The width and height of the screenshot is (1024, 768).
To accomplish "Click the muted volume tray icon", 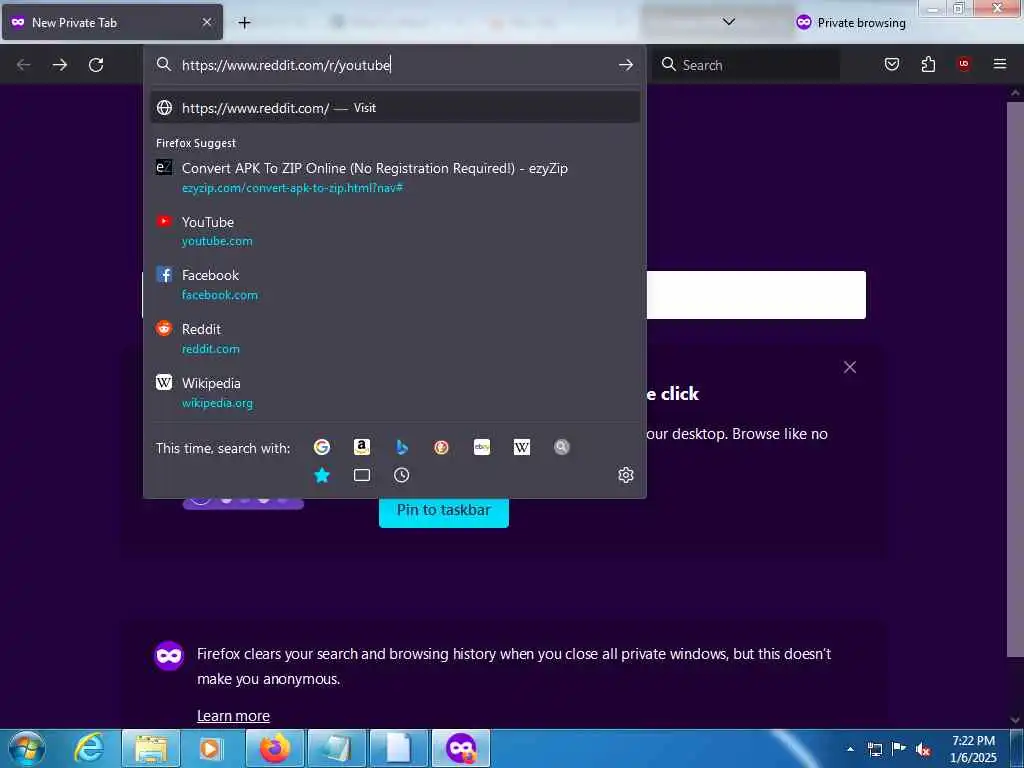I will tap(923, 750).
